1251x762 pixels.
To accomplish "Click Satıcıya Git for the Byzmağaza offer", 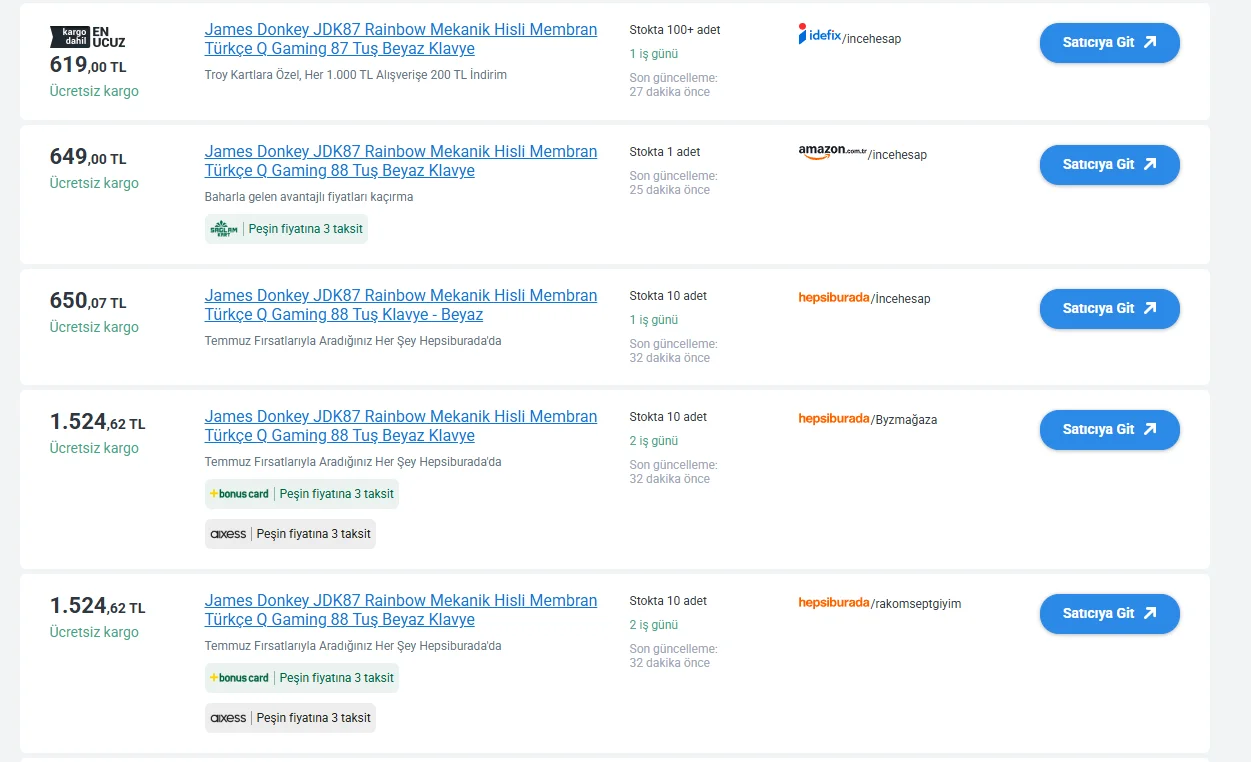I will tap(1110, 430).
